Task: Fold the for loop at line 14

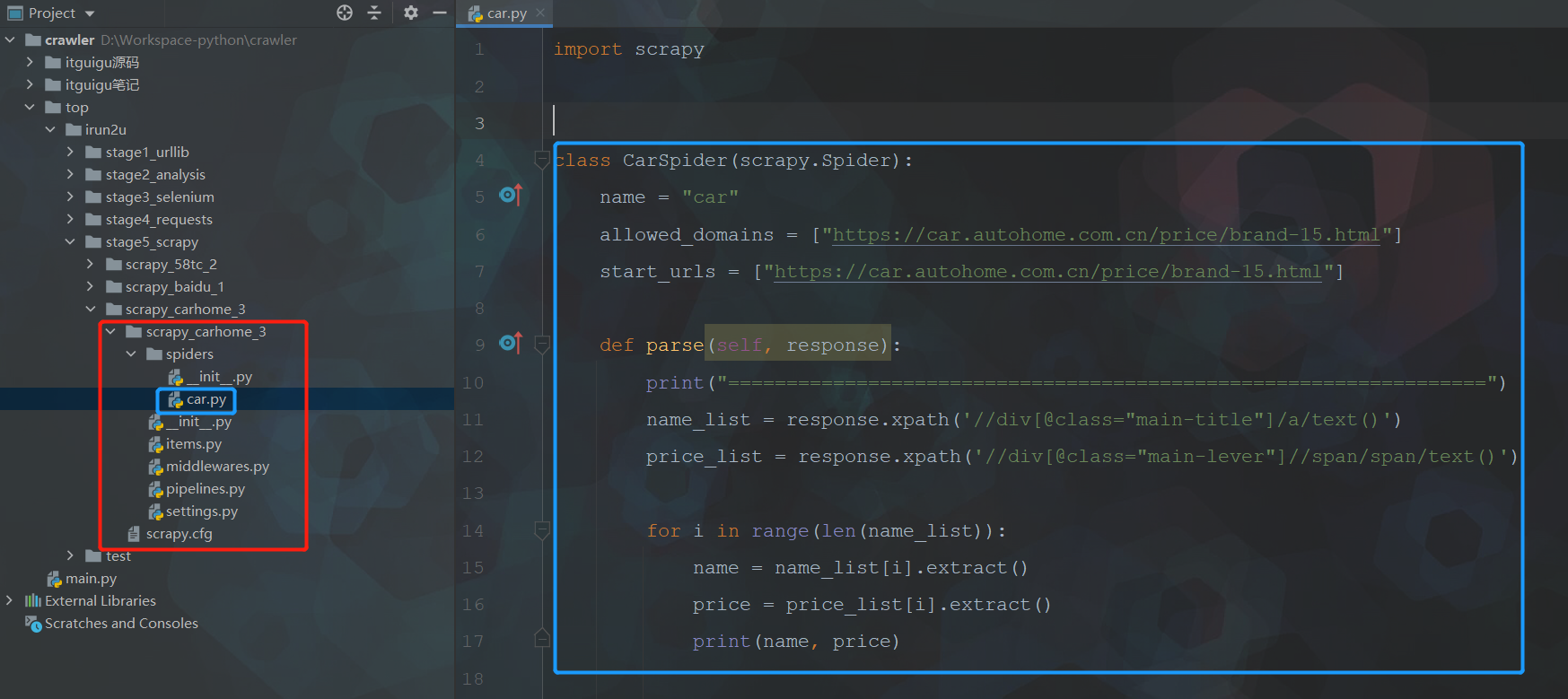Action: [x=541, y=530]
